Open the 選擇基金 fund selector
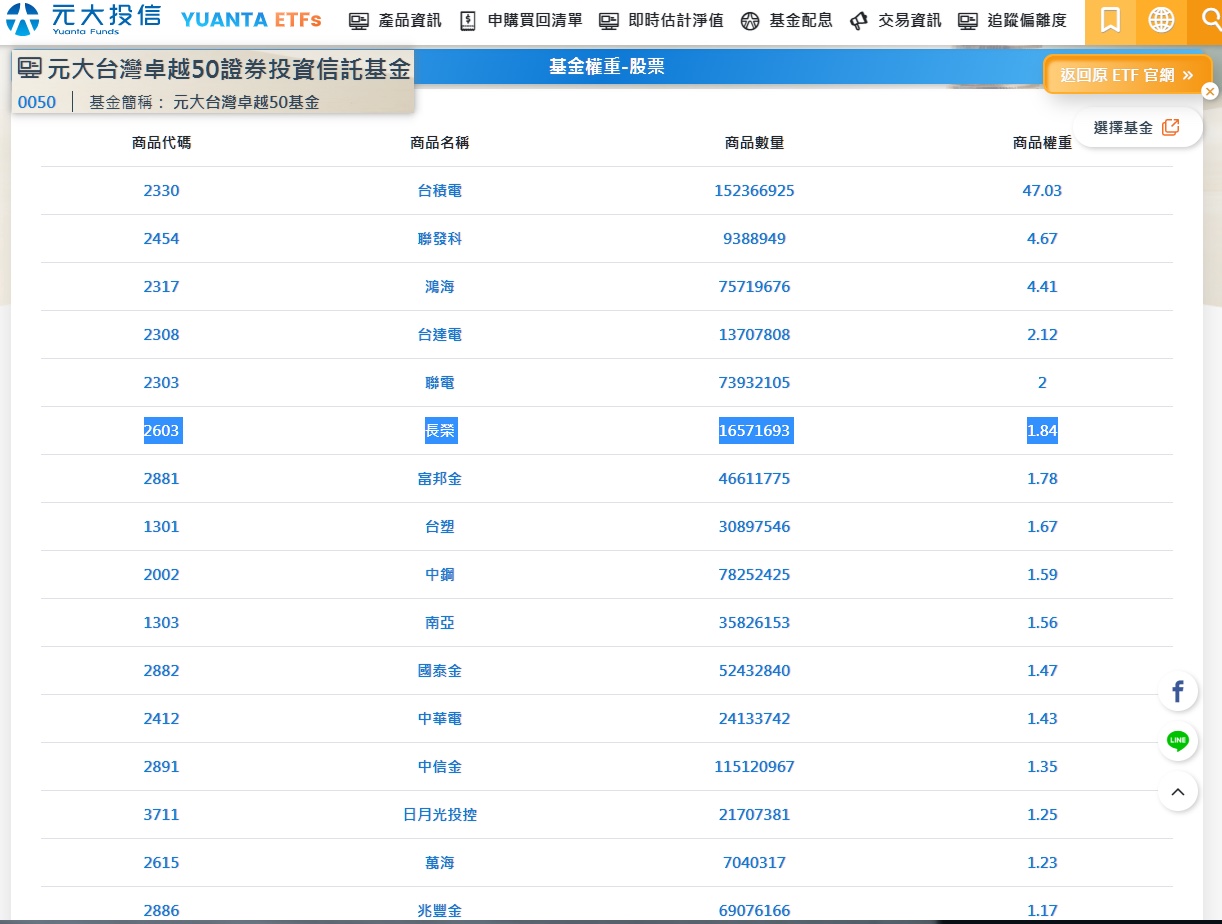 click(1136, 128)
